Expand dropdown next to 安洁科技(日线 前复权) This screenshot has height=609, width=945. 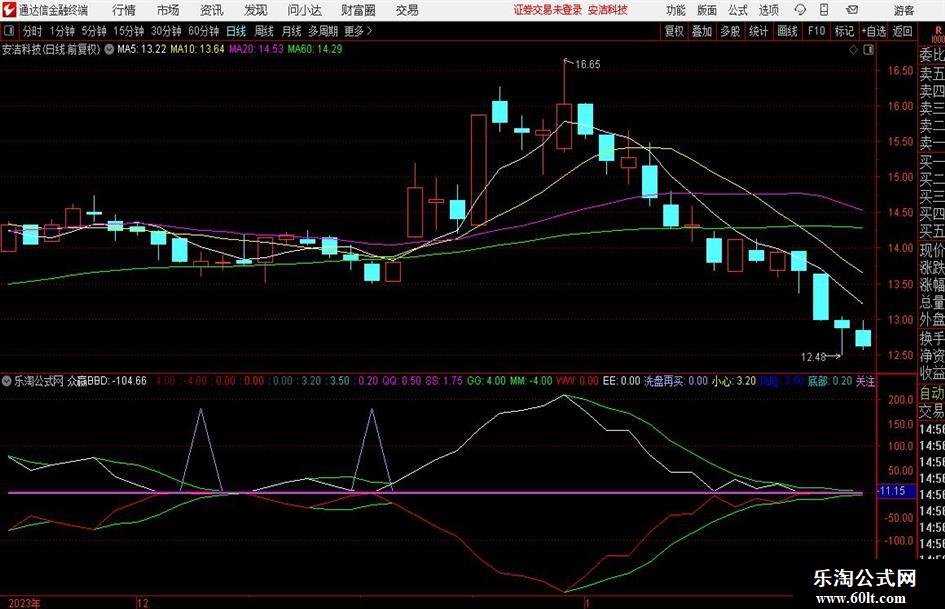click(x=109, y=49)
